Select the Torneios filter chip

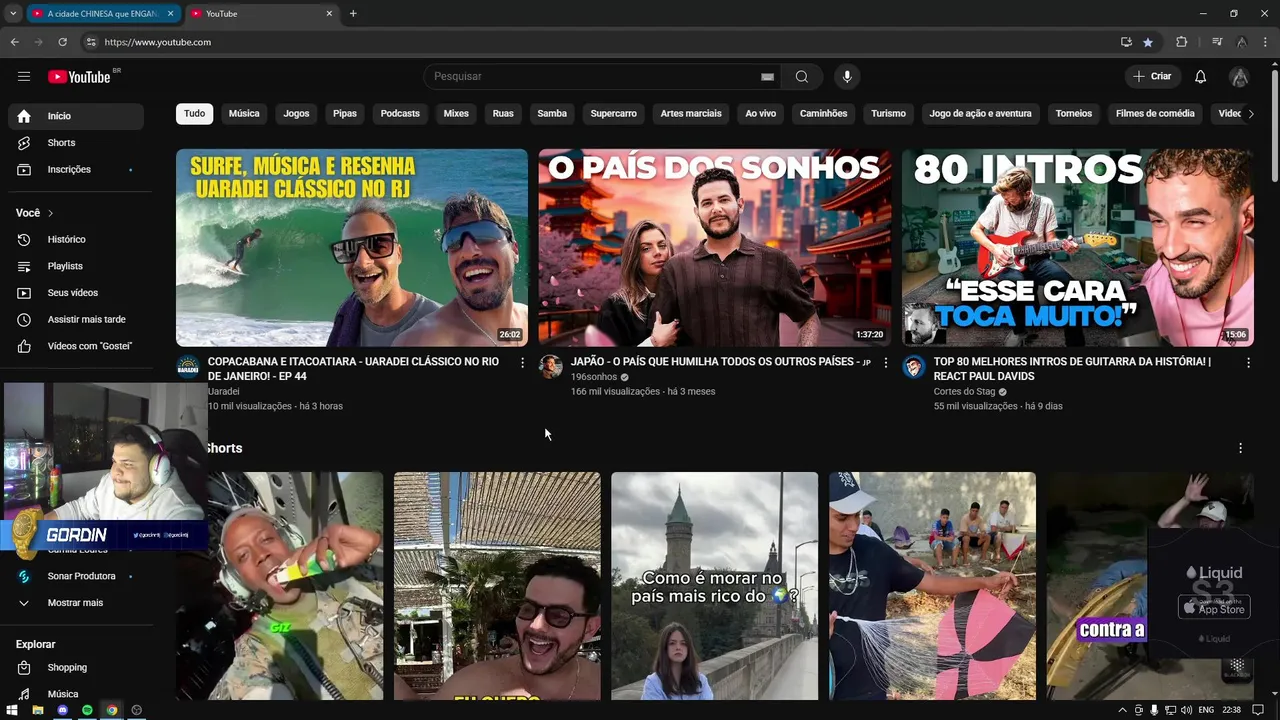coord(1074,114)
